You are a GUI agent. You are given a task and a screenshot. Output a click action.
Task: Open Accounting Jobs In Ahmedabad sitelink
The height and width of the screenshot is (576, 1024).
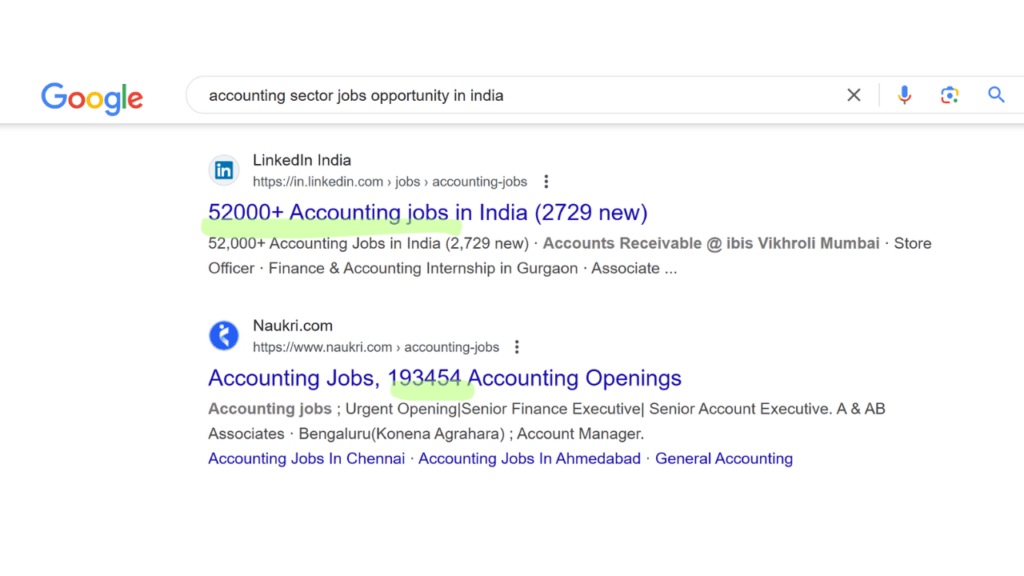click(529, 459)
